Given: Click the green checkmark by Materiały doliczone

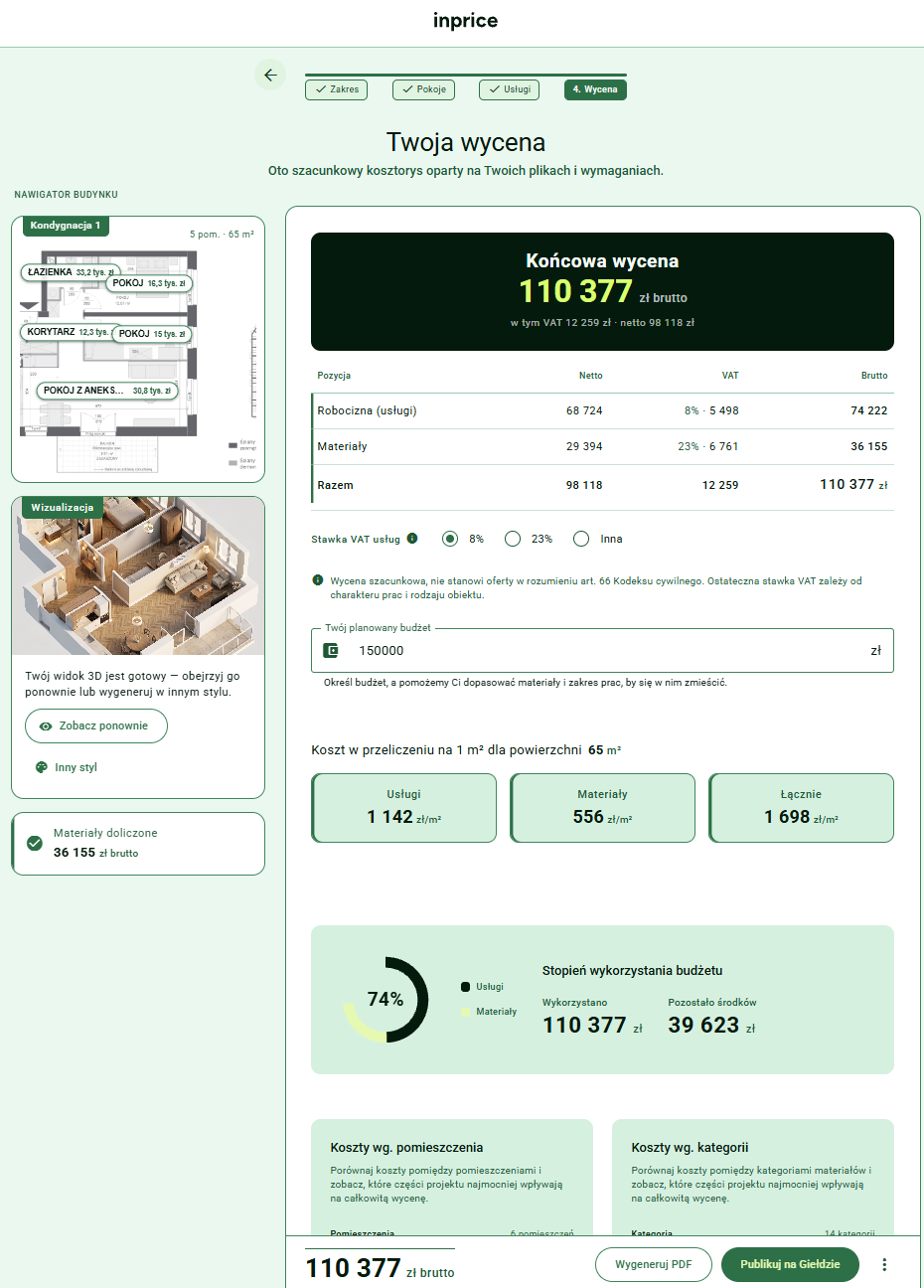Looking at the screenshot, I should tap(35, 843).
